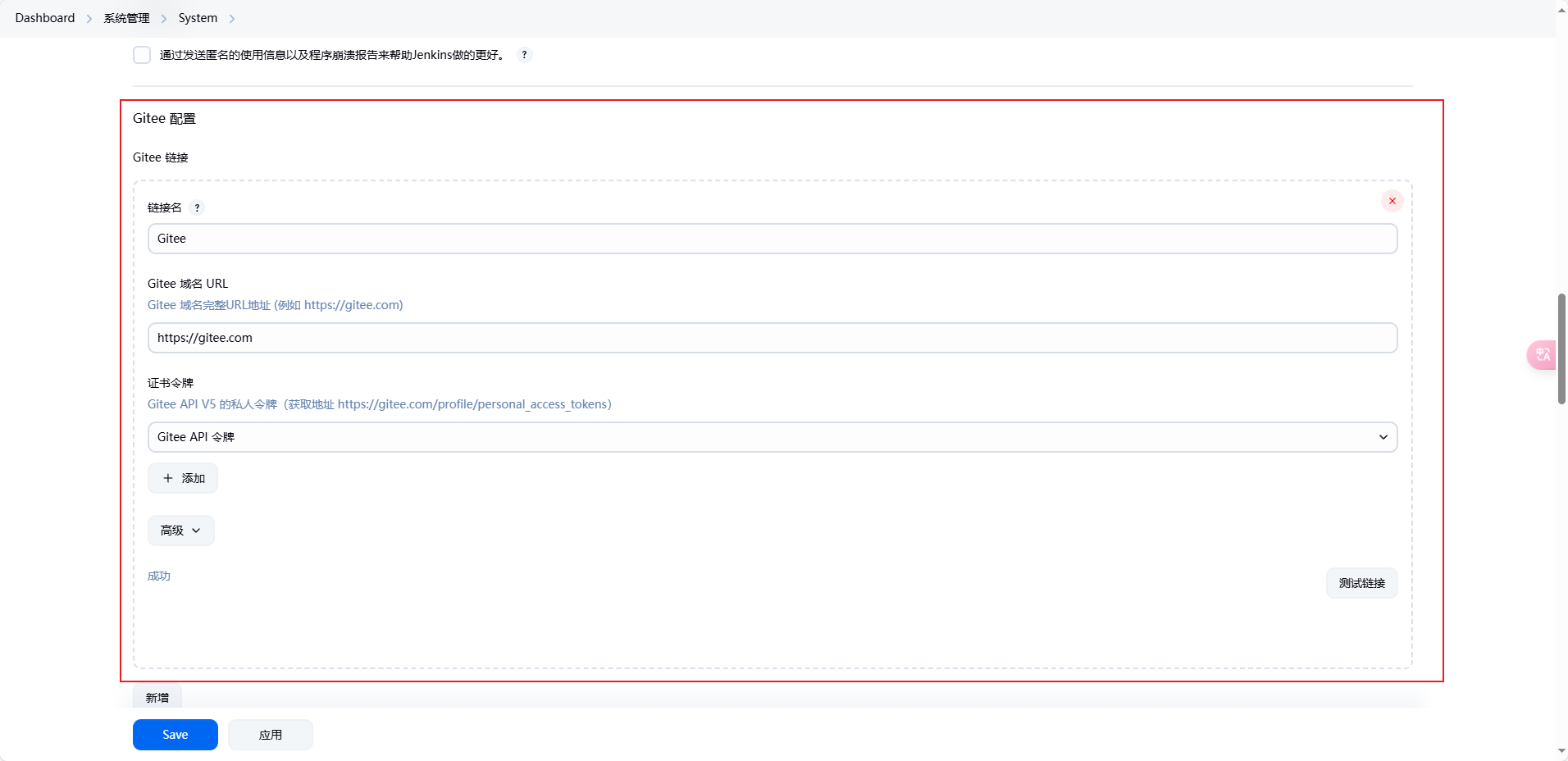Click the Gitee 域名完整URL地址 hint text
Image resolution: width=1568 pixels, height=761 pixels.
pos(276,305)
